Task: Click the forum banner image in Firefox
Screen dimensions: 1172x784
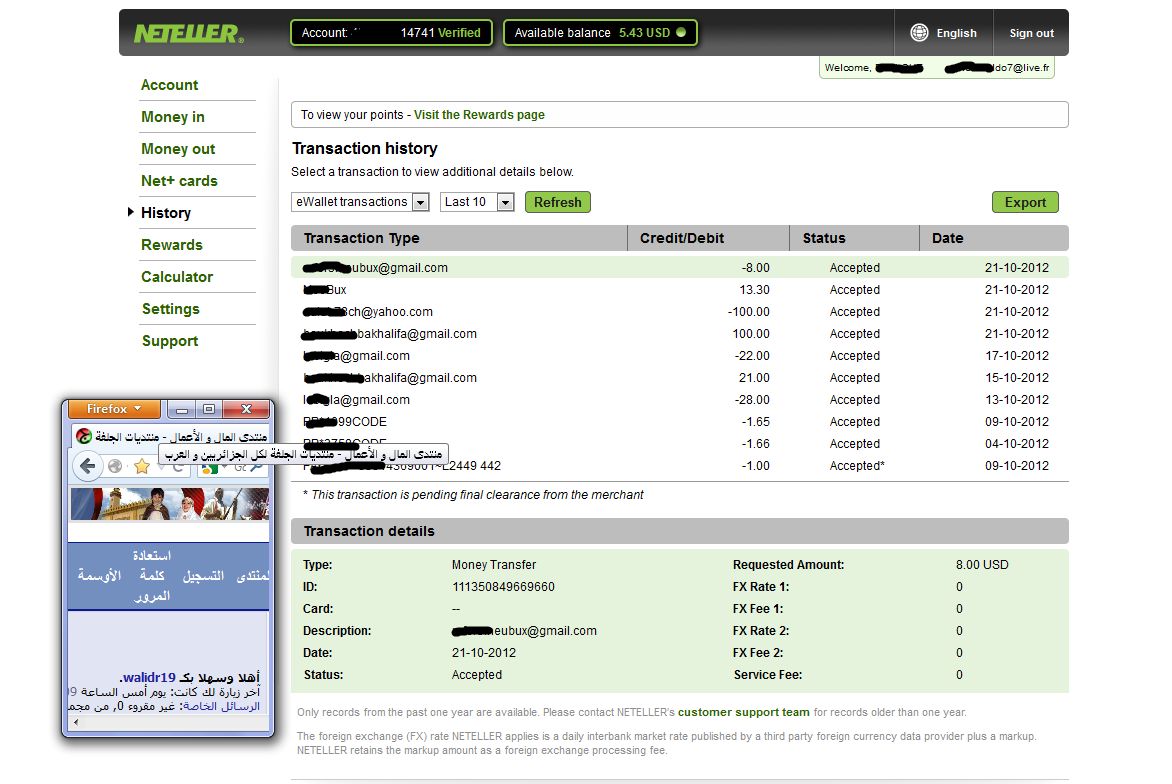Action: [x=170, y=504]
